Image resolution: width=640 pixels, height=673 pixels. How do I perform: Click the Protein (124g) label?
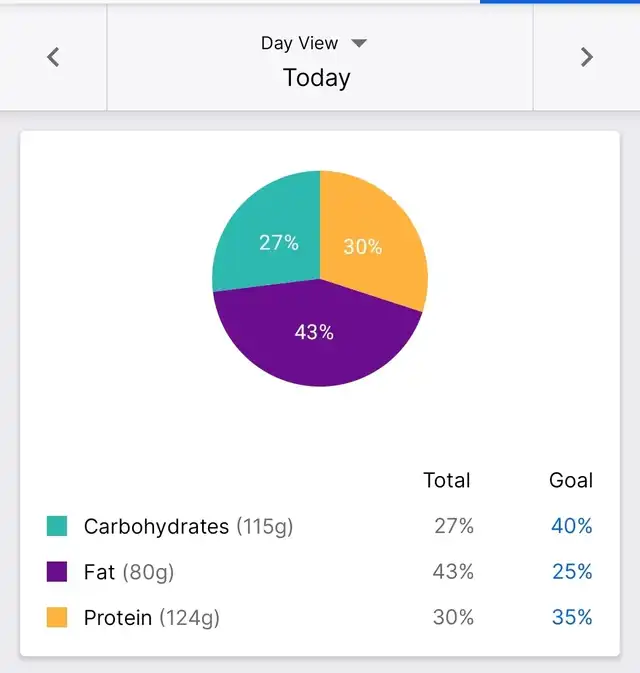tap(151, 618)
